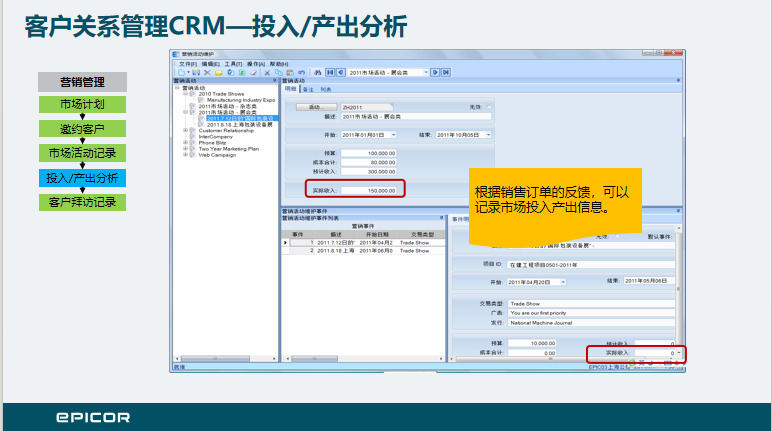
Task: Click the Copy toolbar icon
Action: tap(279, 72)
